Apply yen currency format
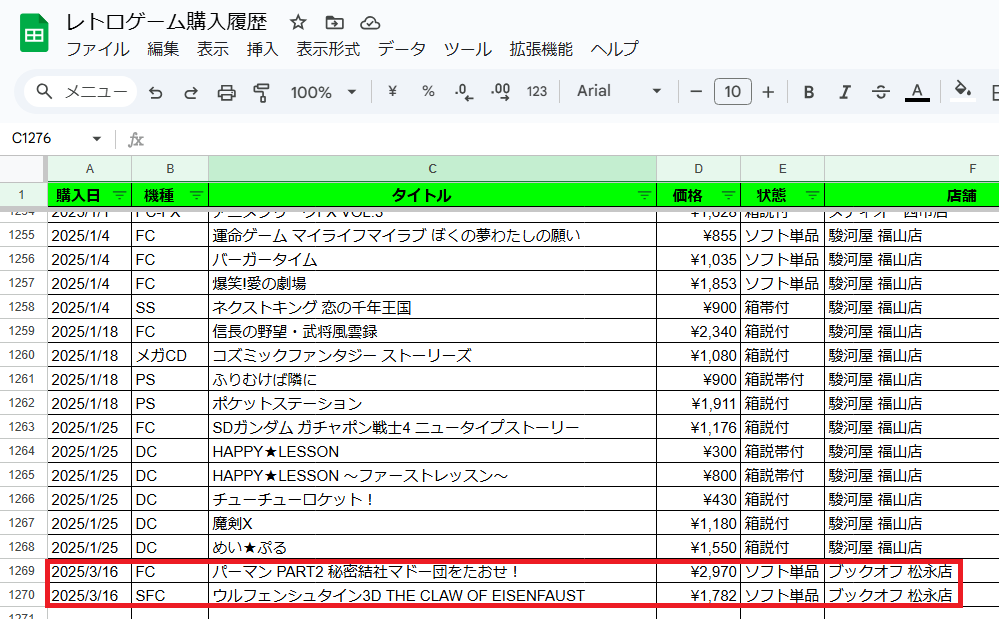Viewport: 999px width, 619px height. (392, 92)
